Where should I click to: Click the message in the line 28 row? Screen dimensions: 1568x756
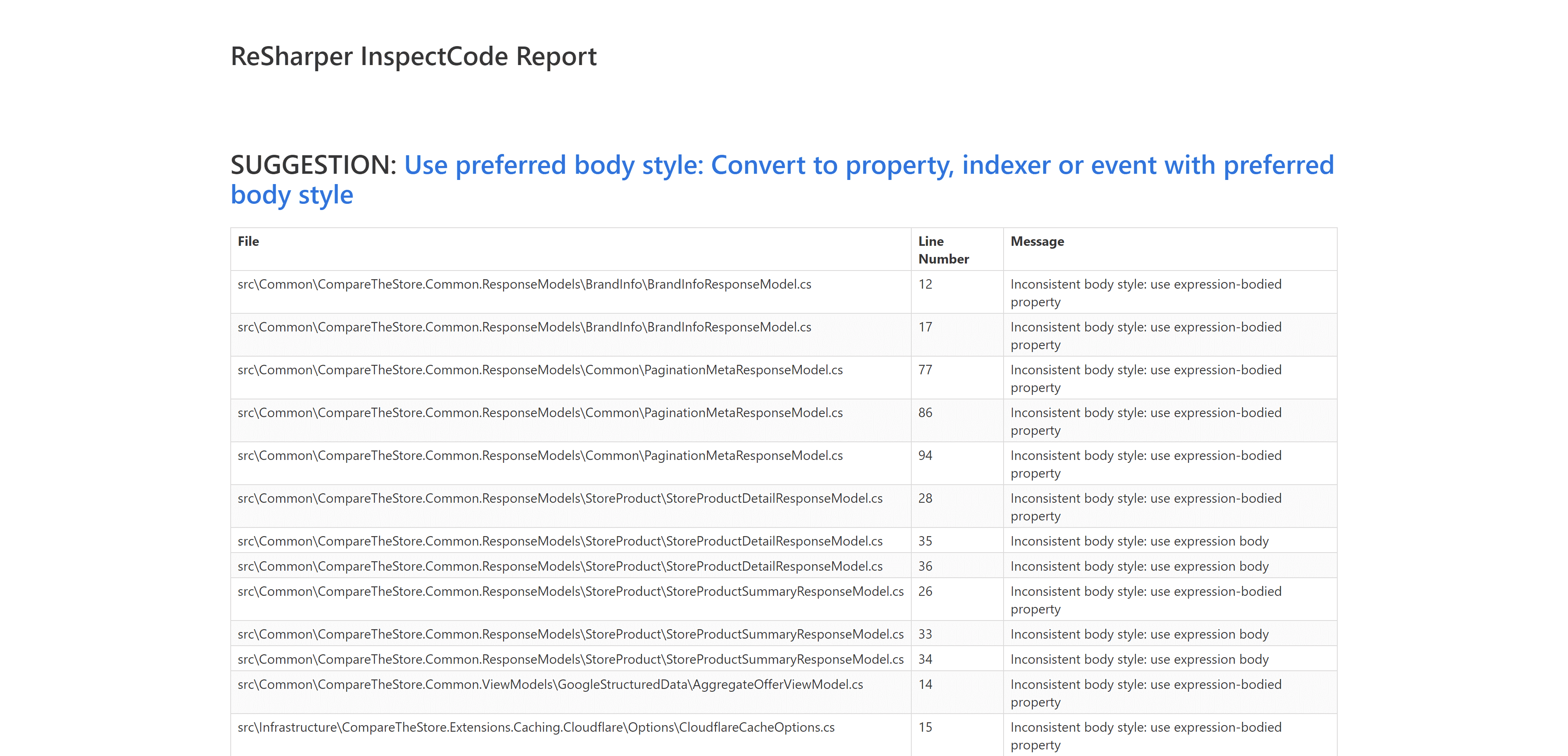pos(1146,506)
